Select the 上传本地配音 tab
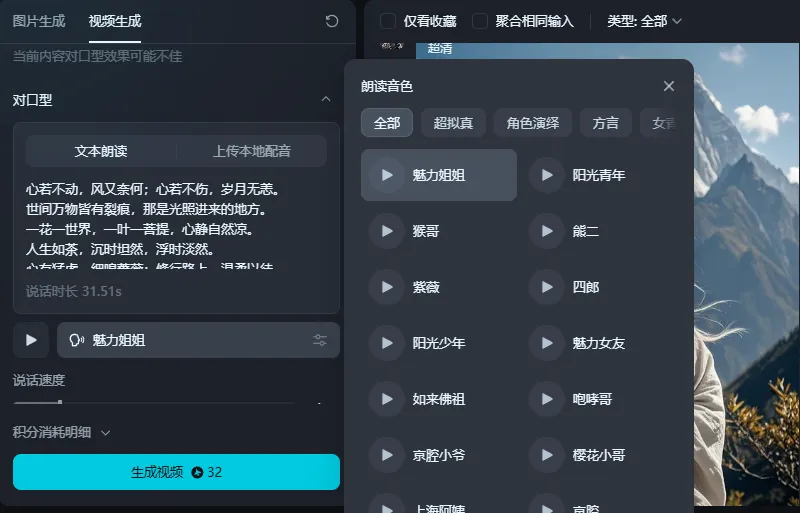Screen dimensions: 800x513 [x=252, y=151]
